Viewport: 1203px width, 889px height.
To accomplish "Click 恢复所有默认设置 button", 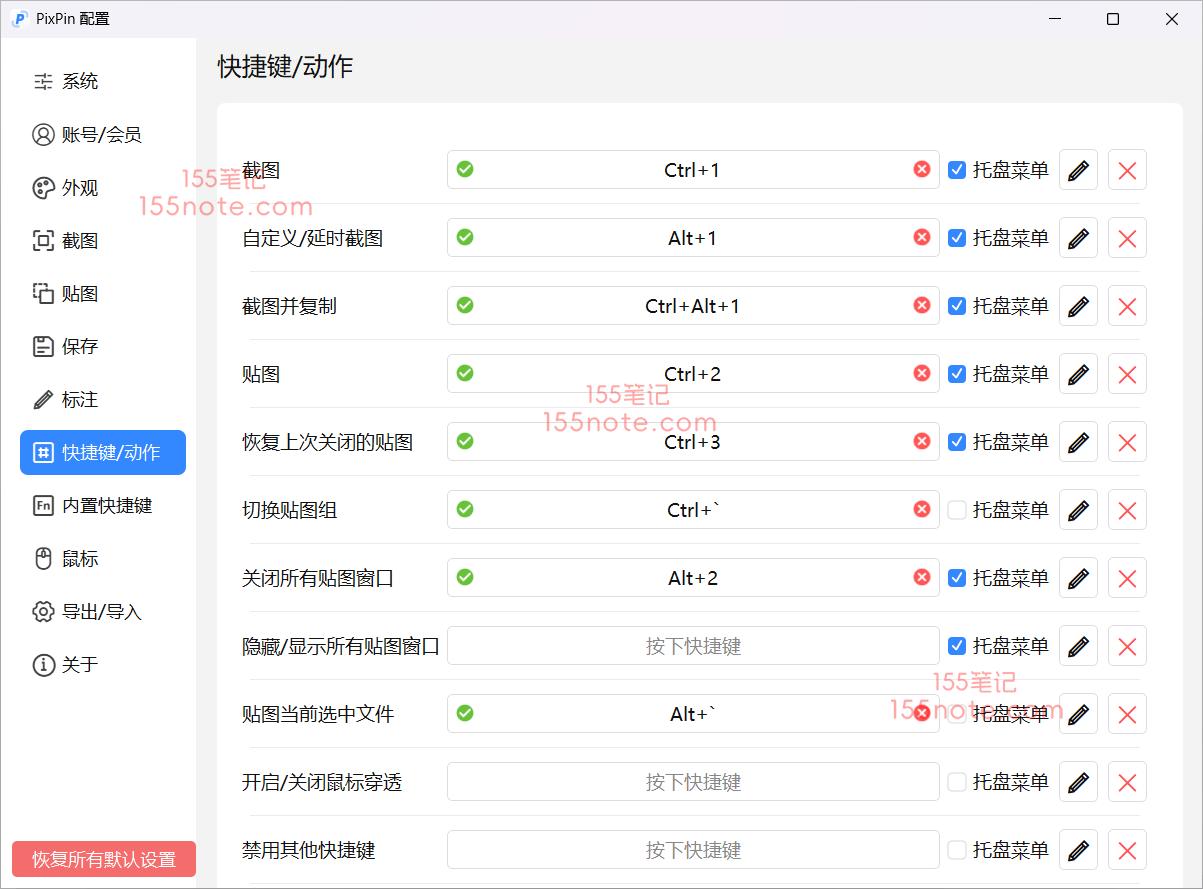I will point(104,859).
